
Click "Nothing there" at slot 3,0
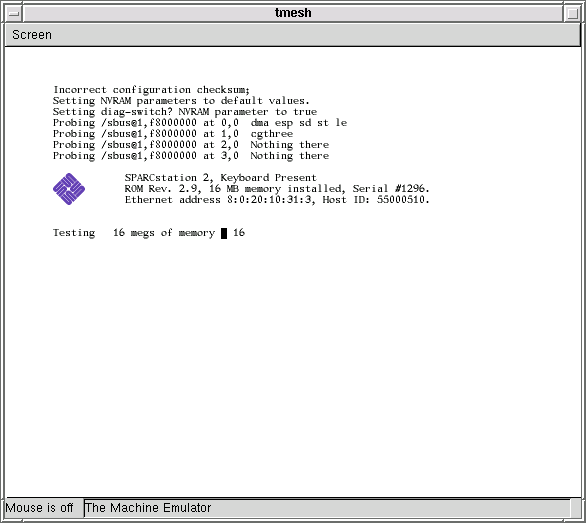pyautogui.click(x=290, y=156)
